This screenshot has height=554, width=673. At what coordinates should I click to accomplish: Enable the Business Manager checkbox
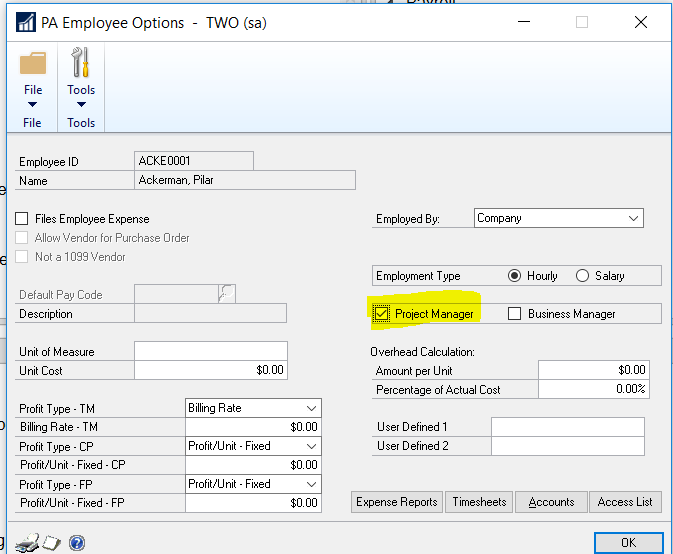(x=515, y=314)
